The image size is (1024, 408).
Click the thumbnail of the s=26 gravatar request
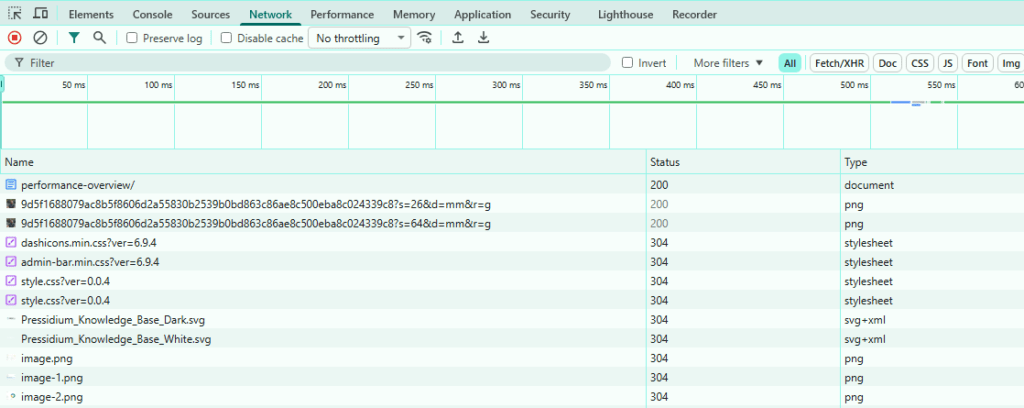pos(10,204)
